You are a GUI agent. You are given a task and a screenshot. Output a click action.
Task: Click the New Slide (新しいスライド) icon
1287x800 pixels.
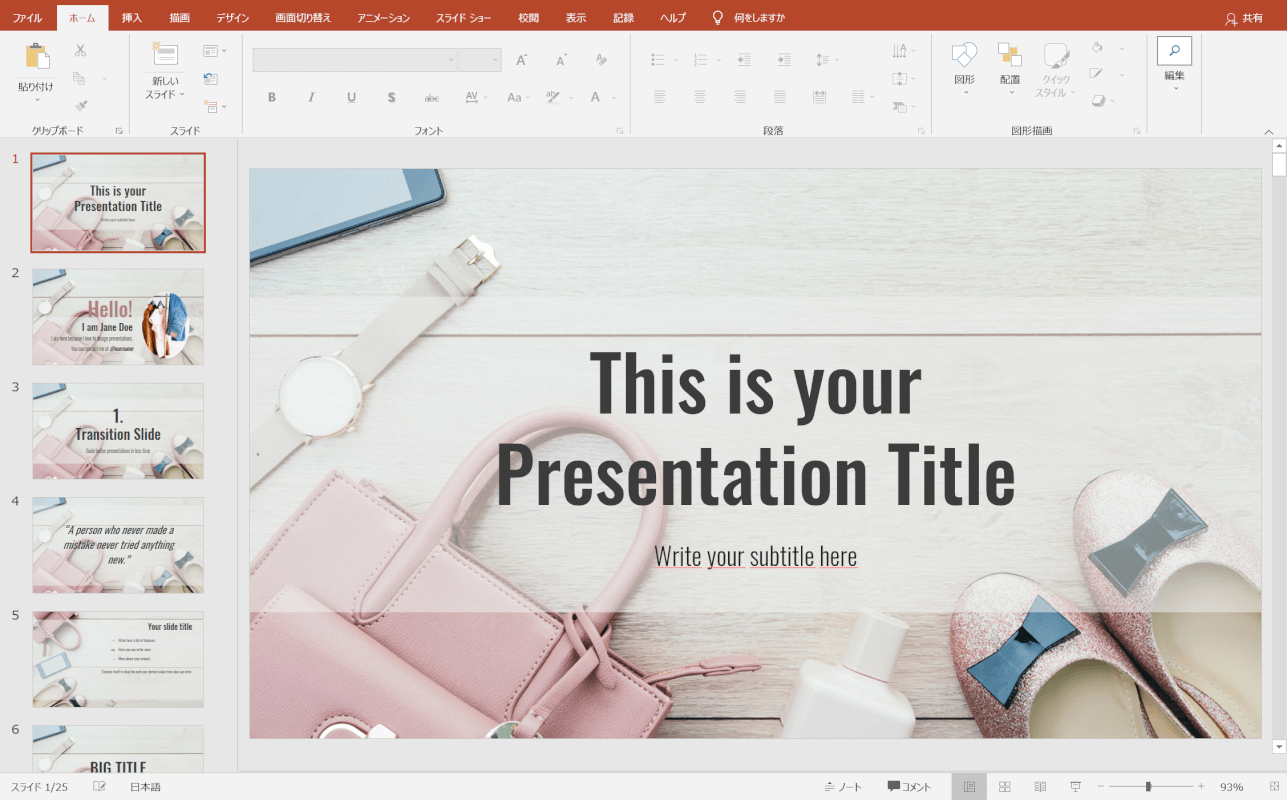(x=165, y=56)
